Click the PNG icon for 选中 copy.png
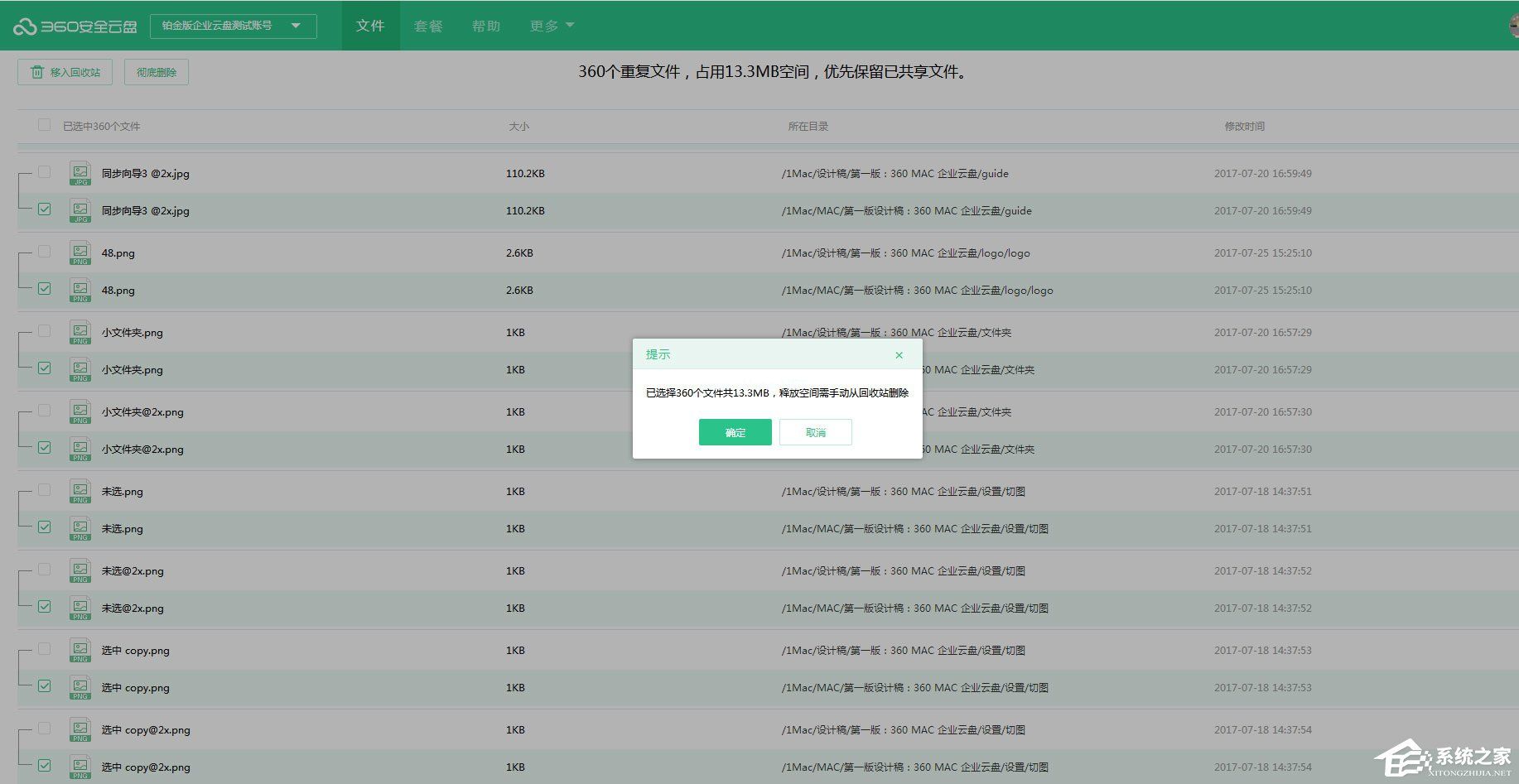 80,650
